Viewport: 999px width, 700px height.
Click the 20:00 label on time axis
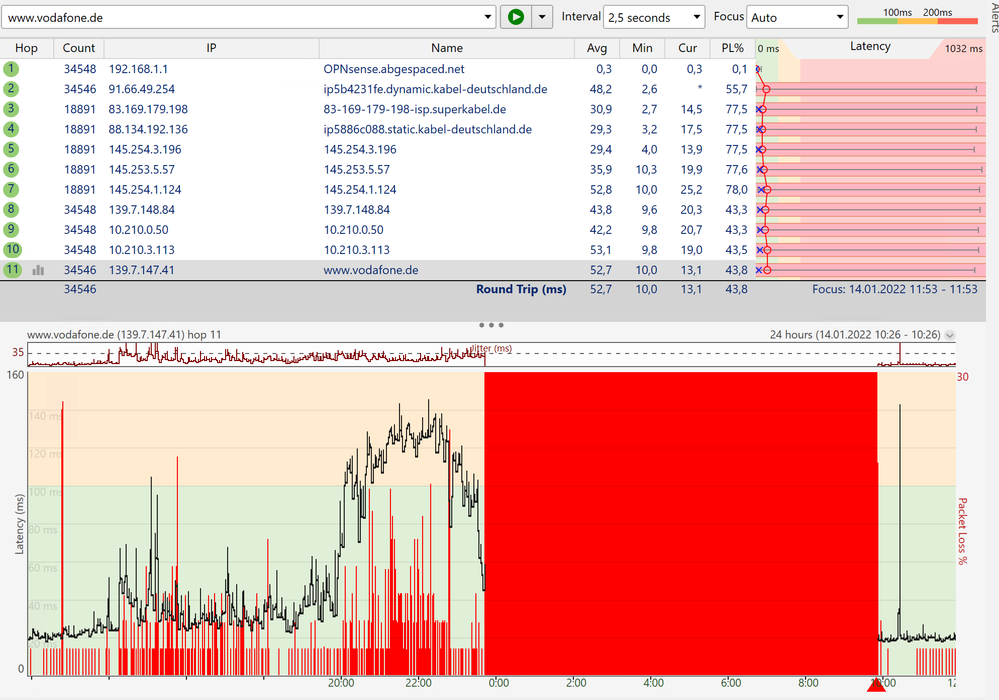point(341,683)
